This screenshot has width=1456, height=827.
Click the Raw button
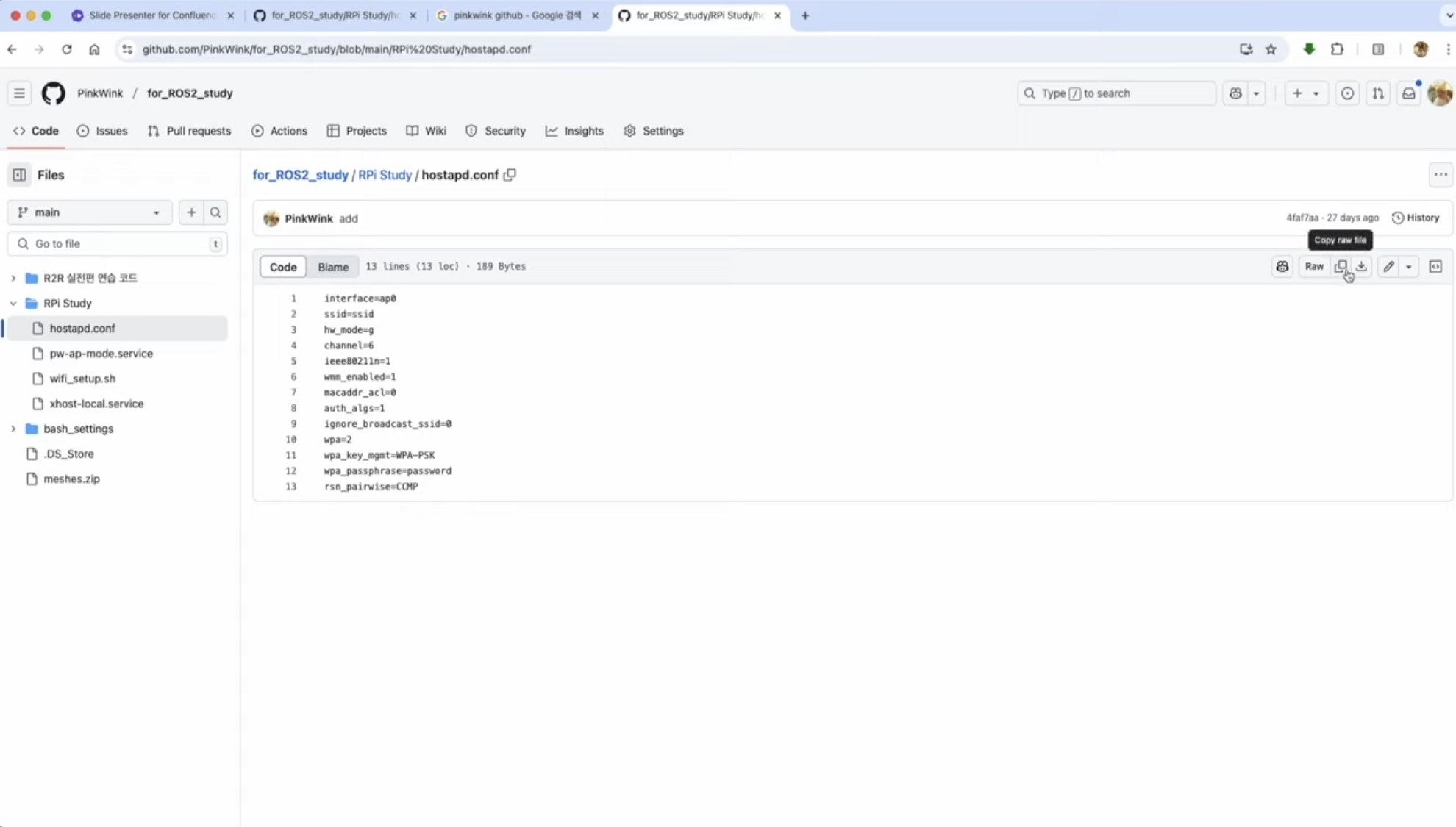coord(1314,267)
